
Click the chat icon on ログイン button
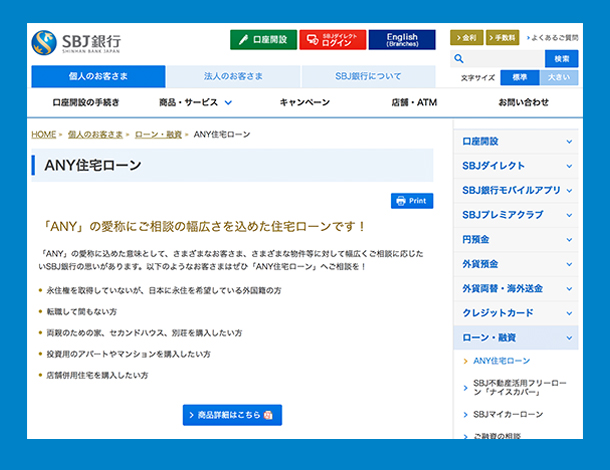pos(312,40)
